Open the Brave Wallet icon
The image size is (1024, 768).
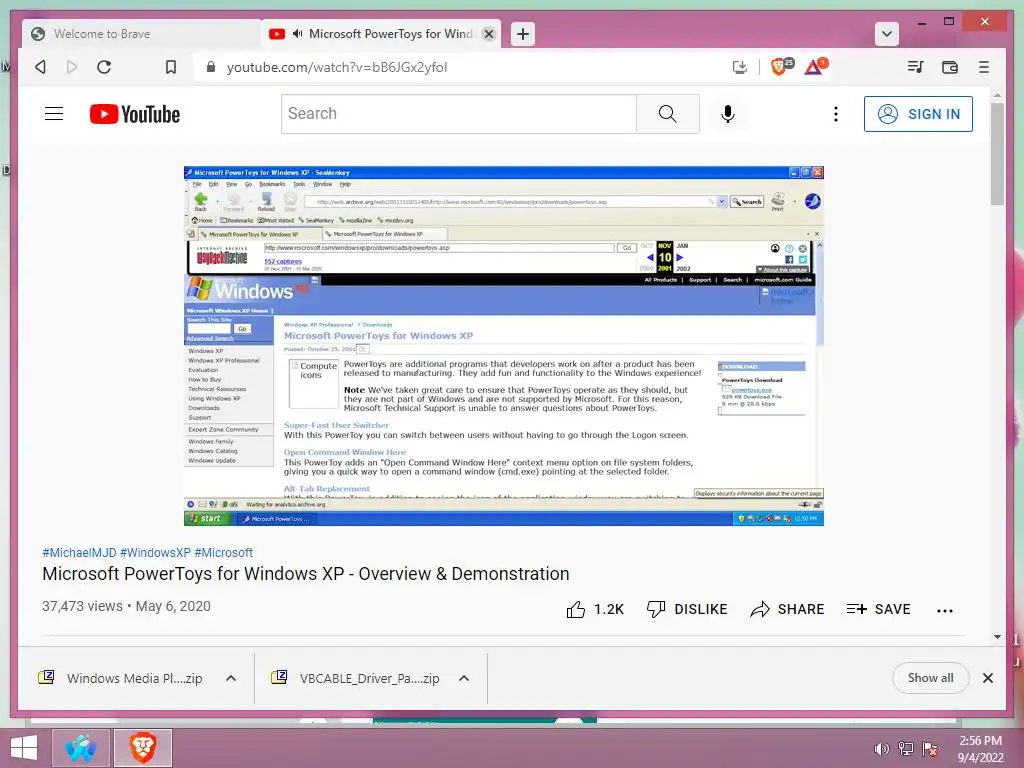(950, 67)
